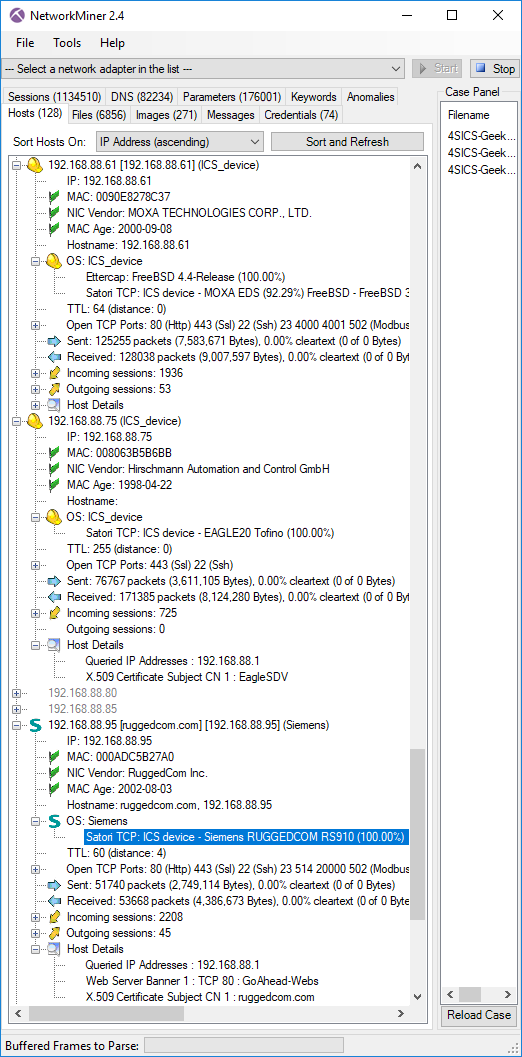Screen dimensions: 522x1057
Task: Open the Help menu
Action: pos(113,42)
